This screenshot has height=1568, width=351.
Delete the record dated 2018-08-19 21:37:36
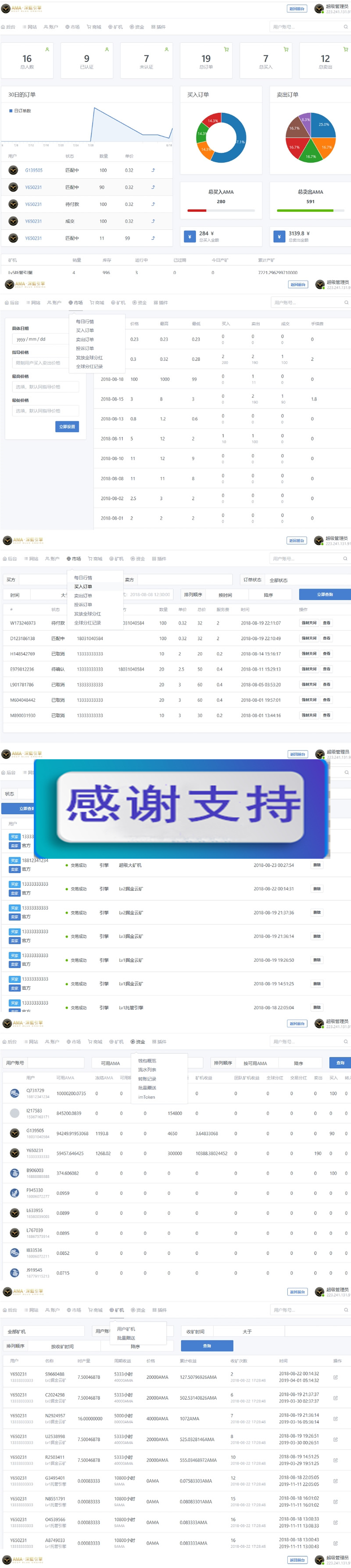click(317, 912)
